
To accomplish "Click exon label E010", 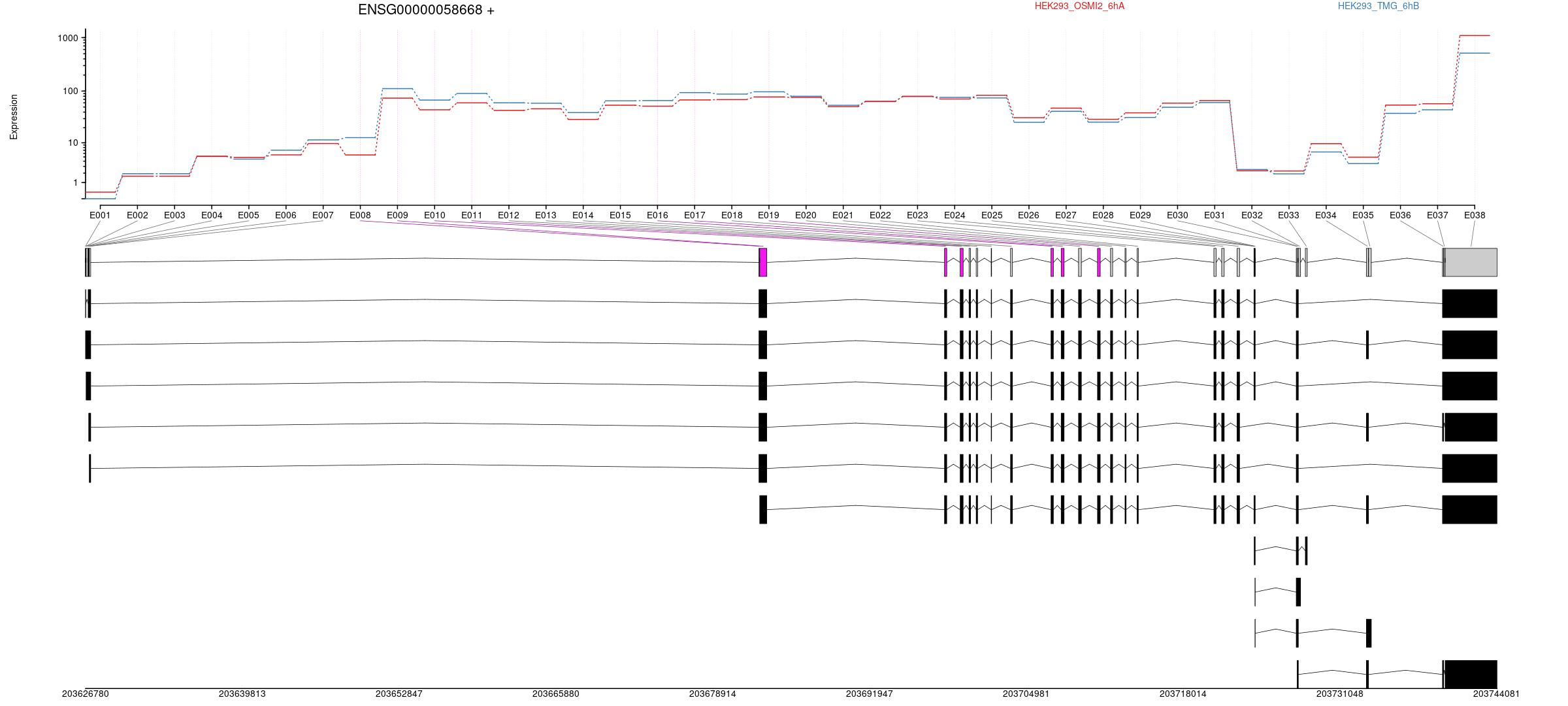I will tap(434, 215).
